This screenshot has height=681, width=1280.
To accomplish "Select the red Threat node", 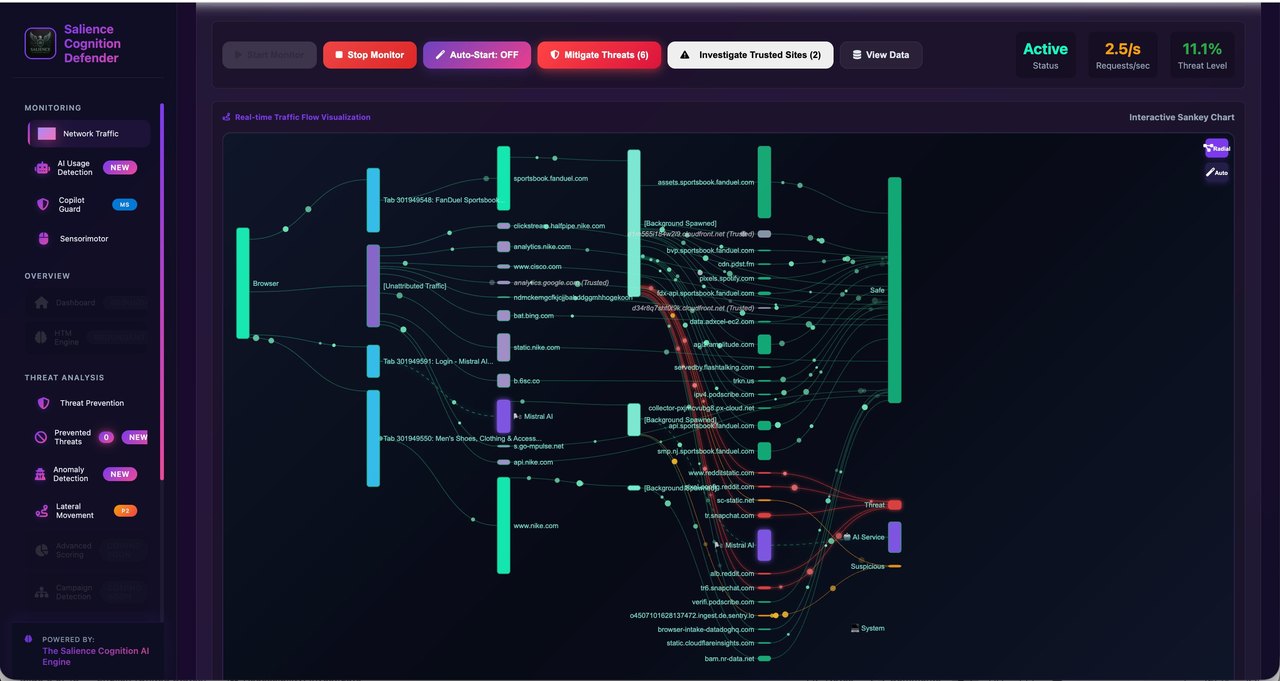I will pyautogui.click(x=895, y=505).
